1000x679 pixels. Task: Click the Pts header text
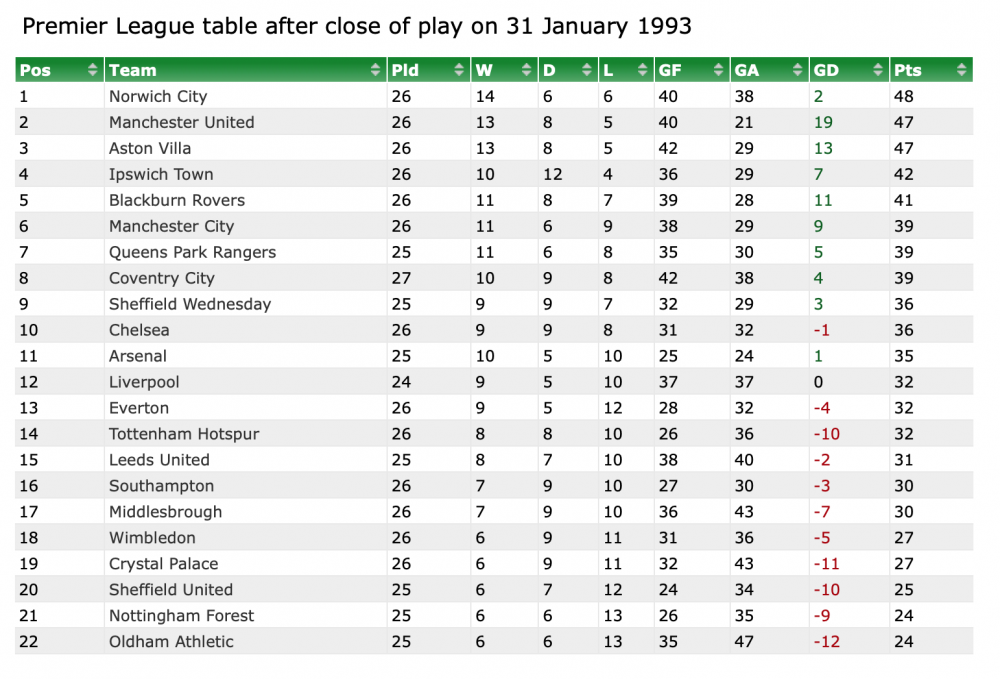[x=907, y=70]
